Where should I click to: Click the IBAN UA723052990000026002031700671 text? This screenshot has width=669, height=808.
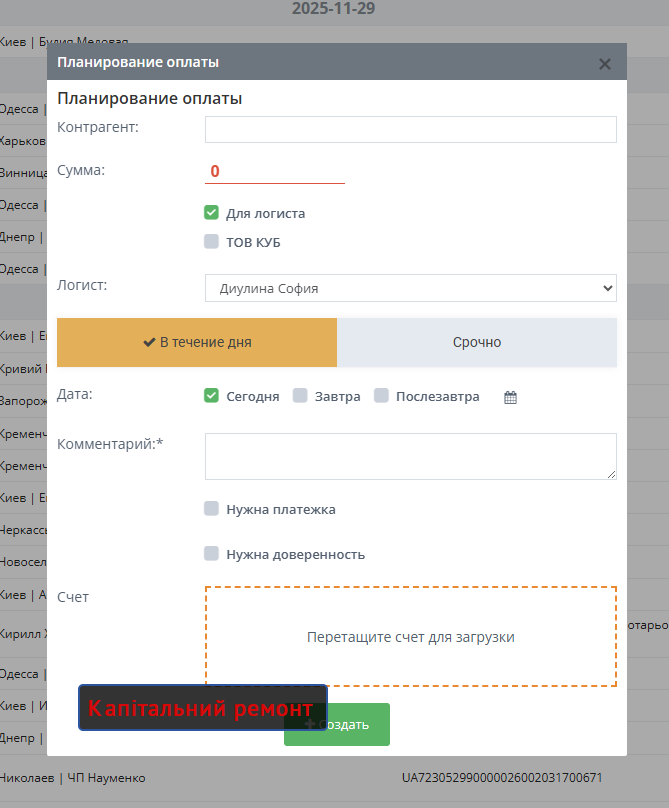[502, 778]
